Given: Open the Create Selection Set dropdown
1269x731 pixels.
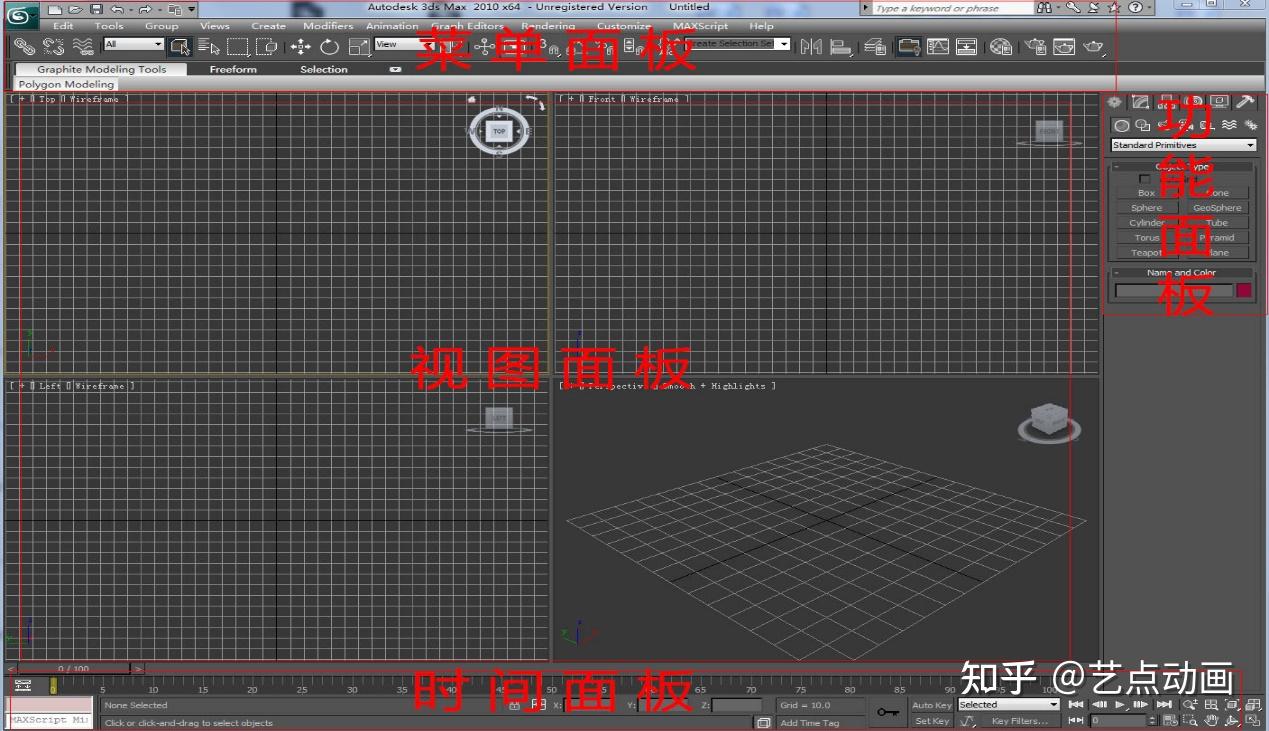Looking at the screenshot, I should click(738, 44).
